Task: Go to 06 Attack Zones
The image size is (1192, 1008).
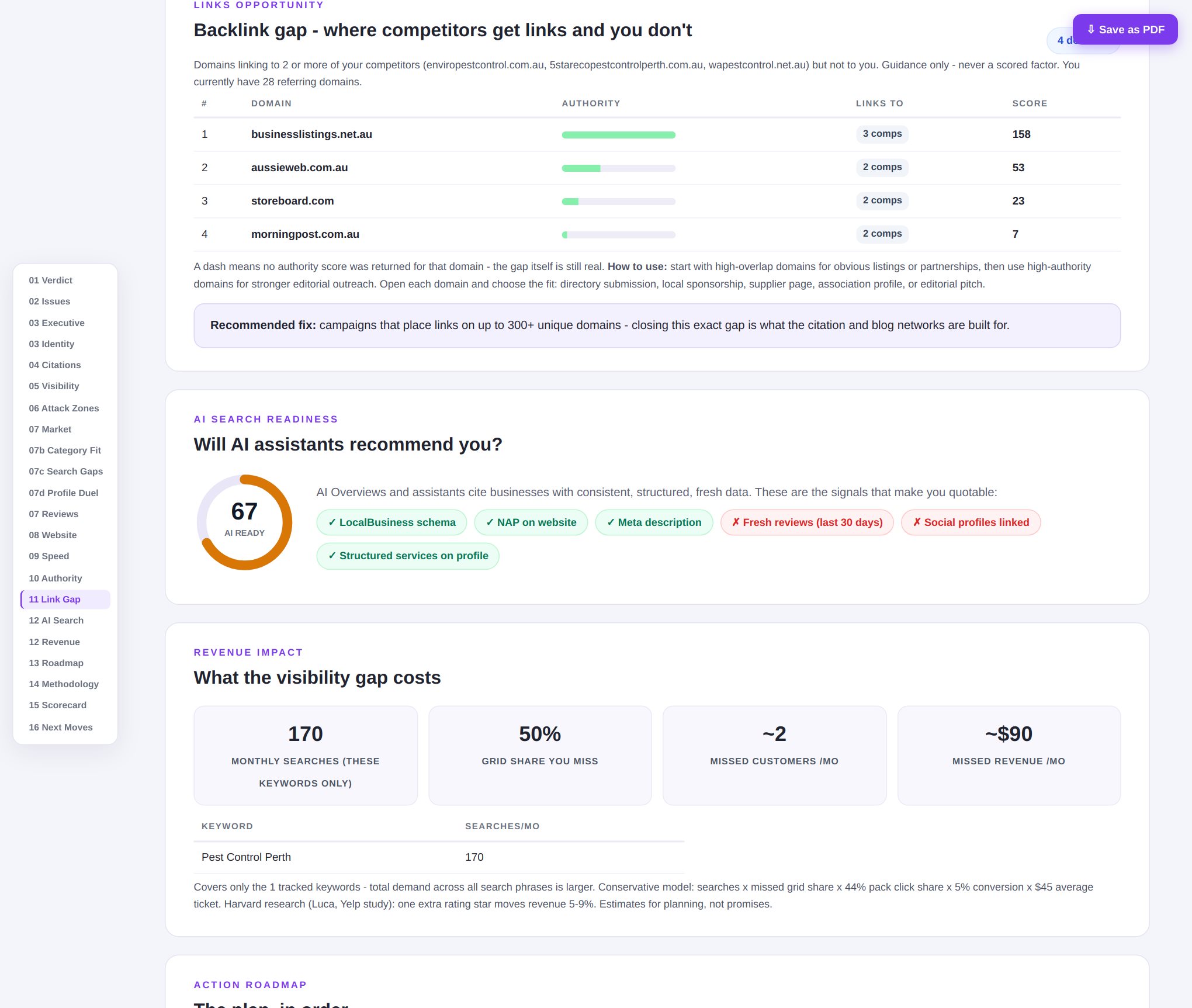Action: point(64,408)
